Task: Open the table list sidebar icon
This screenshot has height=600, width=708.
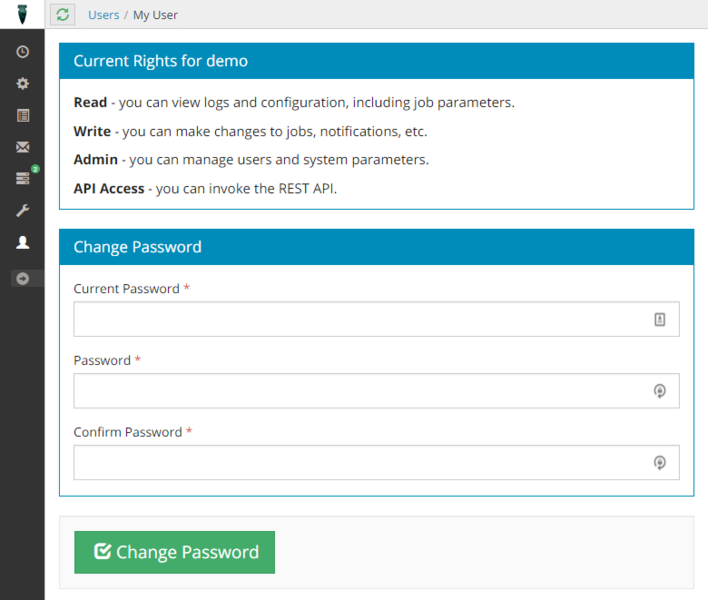Action: [23, 116]
